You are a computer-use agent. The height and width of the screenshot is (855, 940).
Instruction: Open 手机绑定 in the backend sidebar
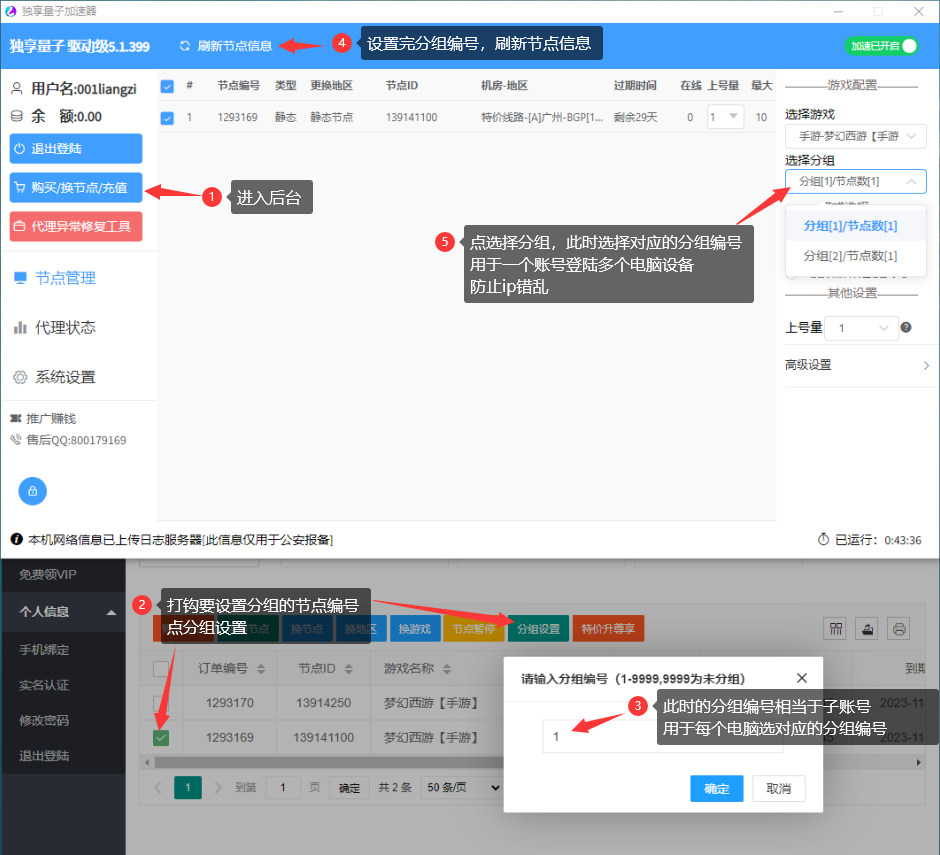(x=44, y=649)
